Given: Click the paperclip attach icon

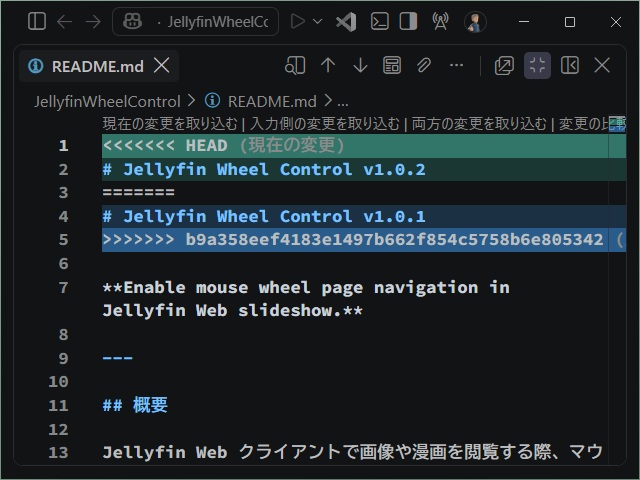Looking at the screenshot, I should [424, 65].
